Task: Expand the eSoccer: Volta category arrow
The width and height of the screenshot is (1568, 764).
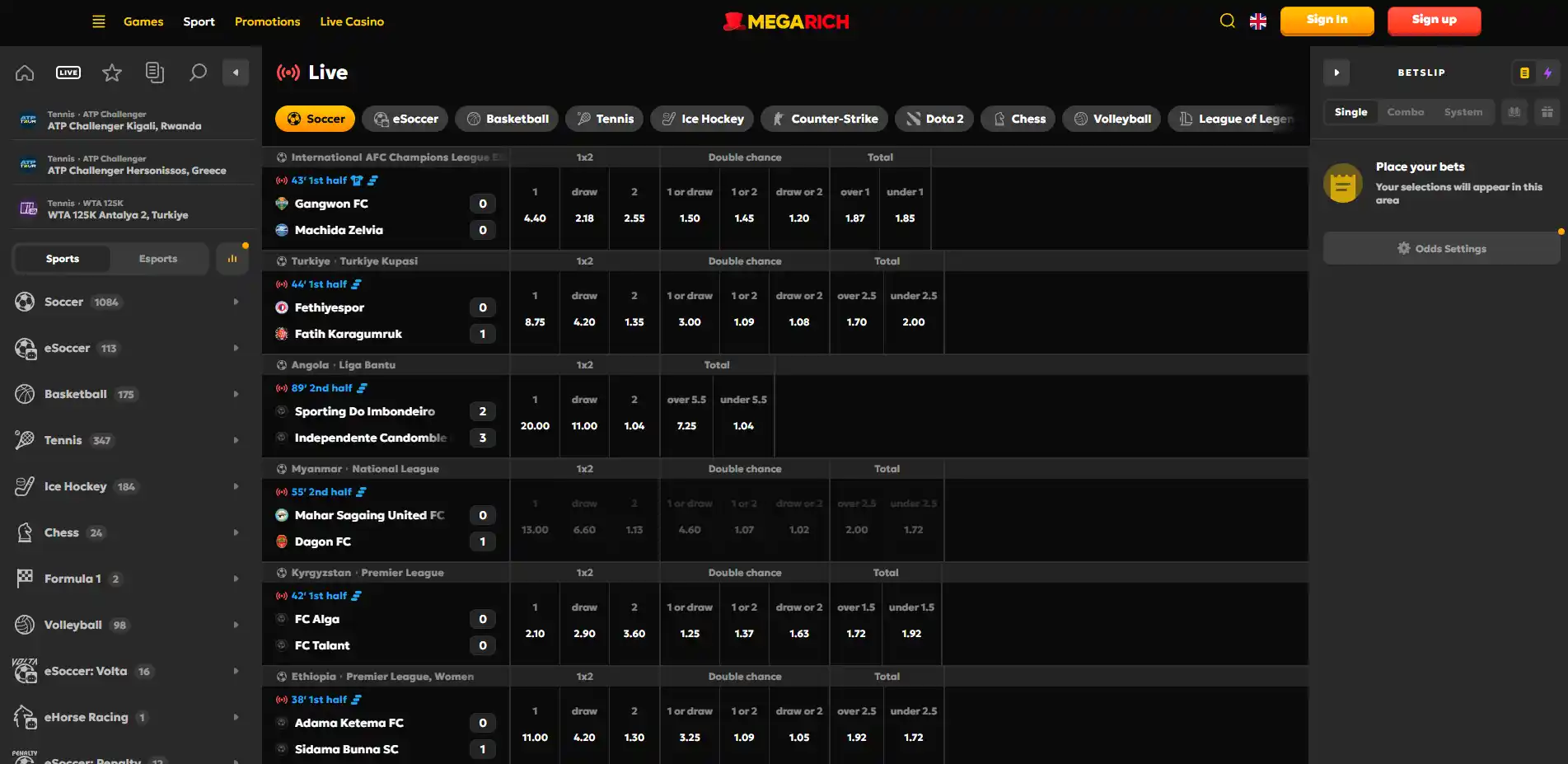Action: [236, 671]
